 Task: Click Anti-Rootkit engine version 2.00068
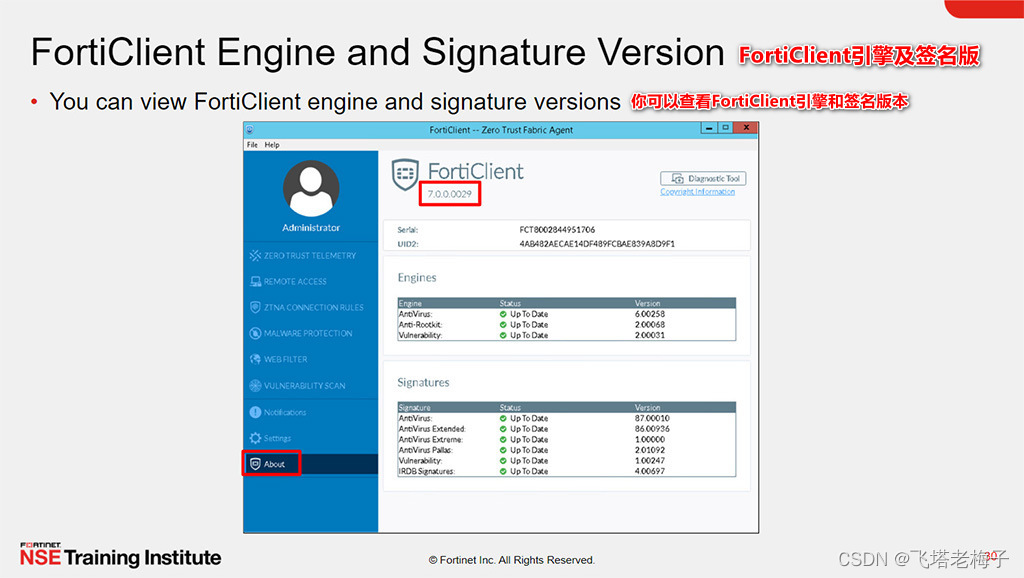(650, 325)
